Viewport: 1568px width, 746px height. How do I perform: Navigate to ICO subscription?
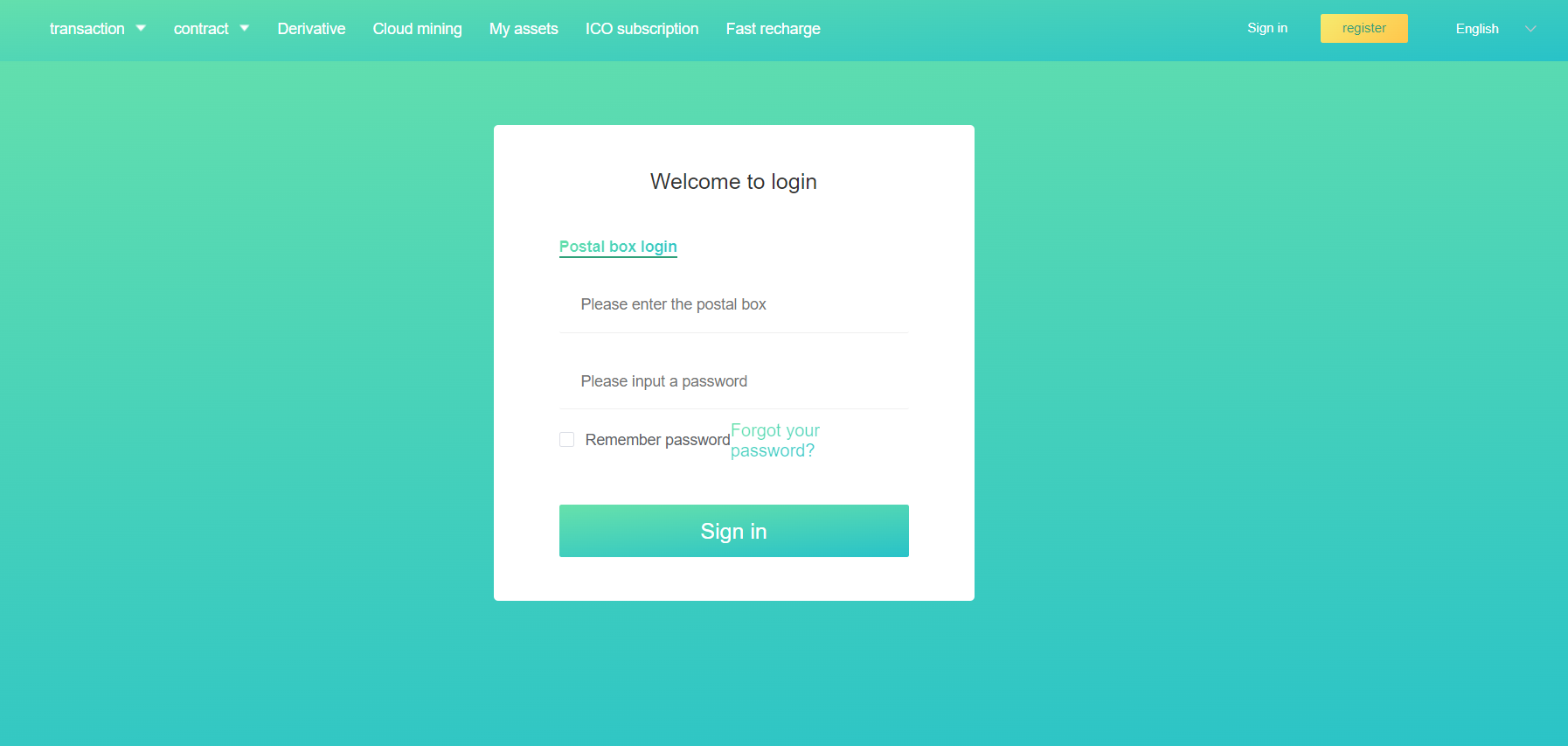[642, 29]
